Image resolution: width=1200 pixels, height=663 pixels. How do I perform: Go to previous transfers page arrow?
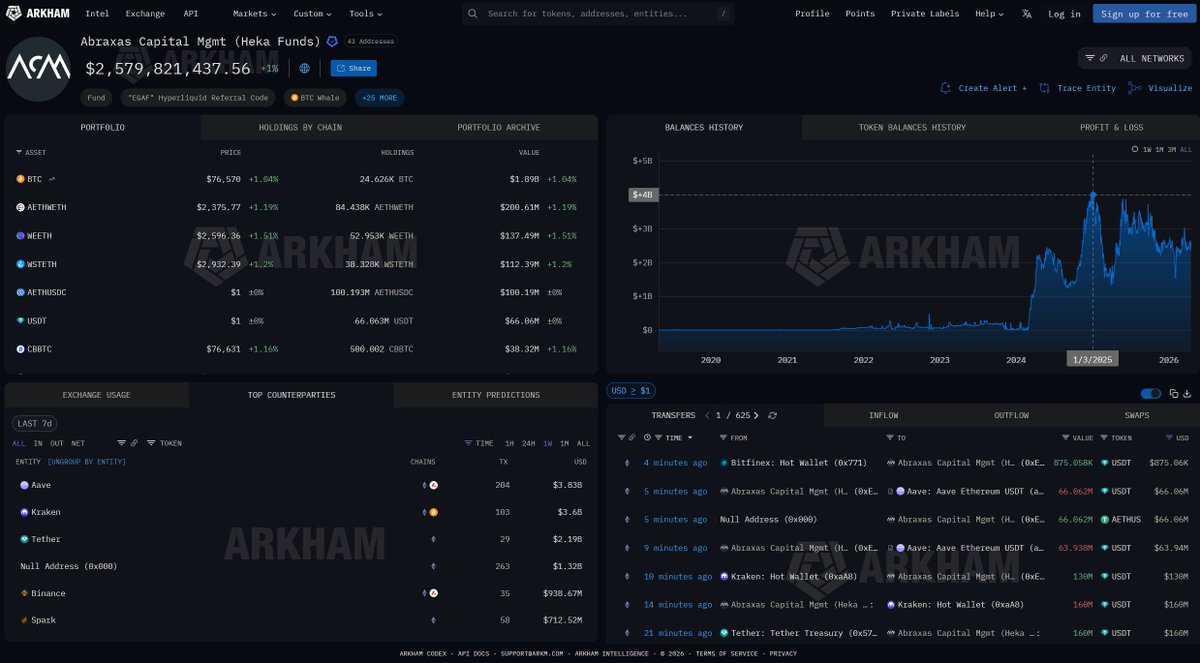[x=708, y=415]
